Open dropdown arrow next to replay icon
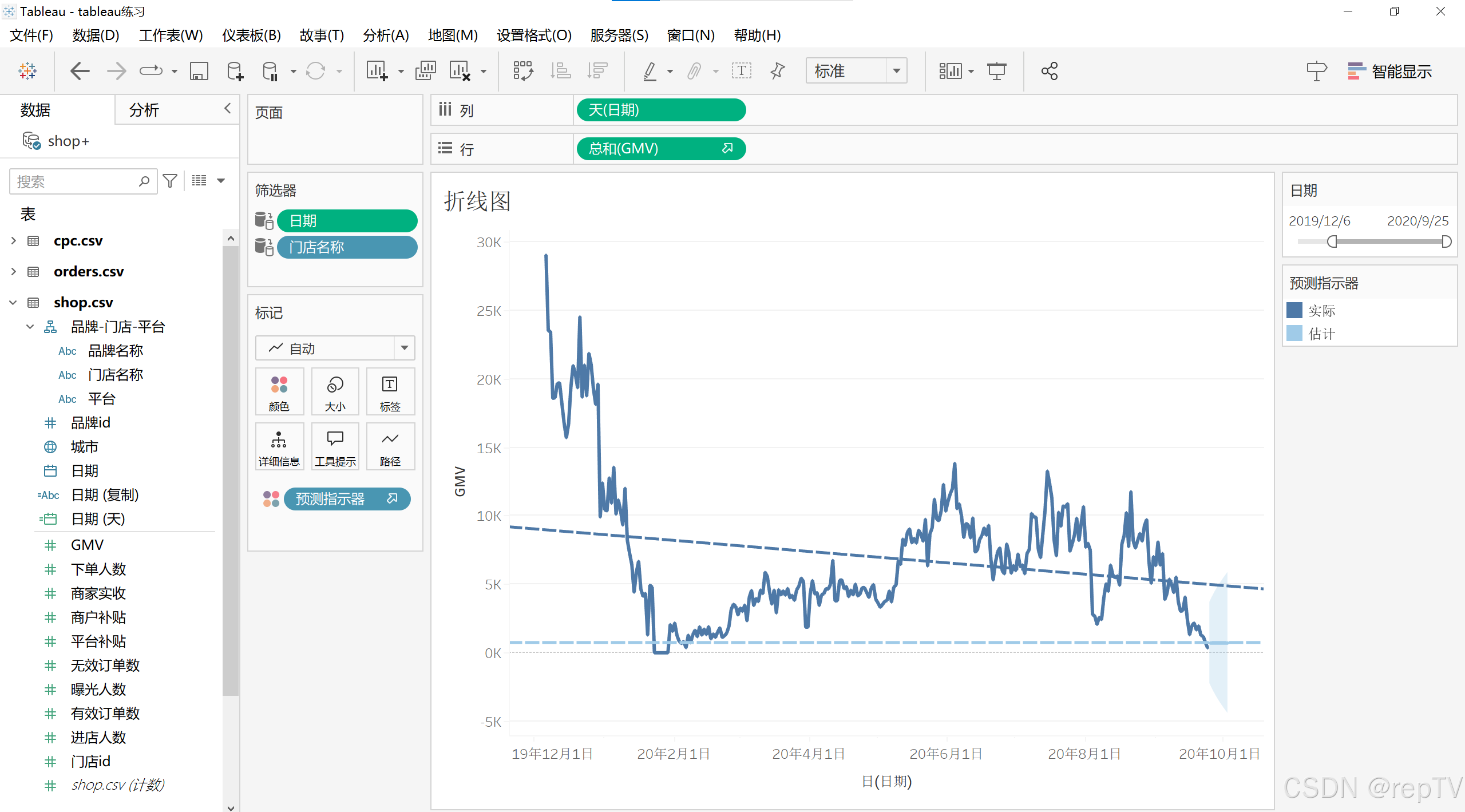1465x812 pixels. pyautogui.click(x=175, y=72)
